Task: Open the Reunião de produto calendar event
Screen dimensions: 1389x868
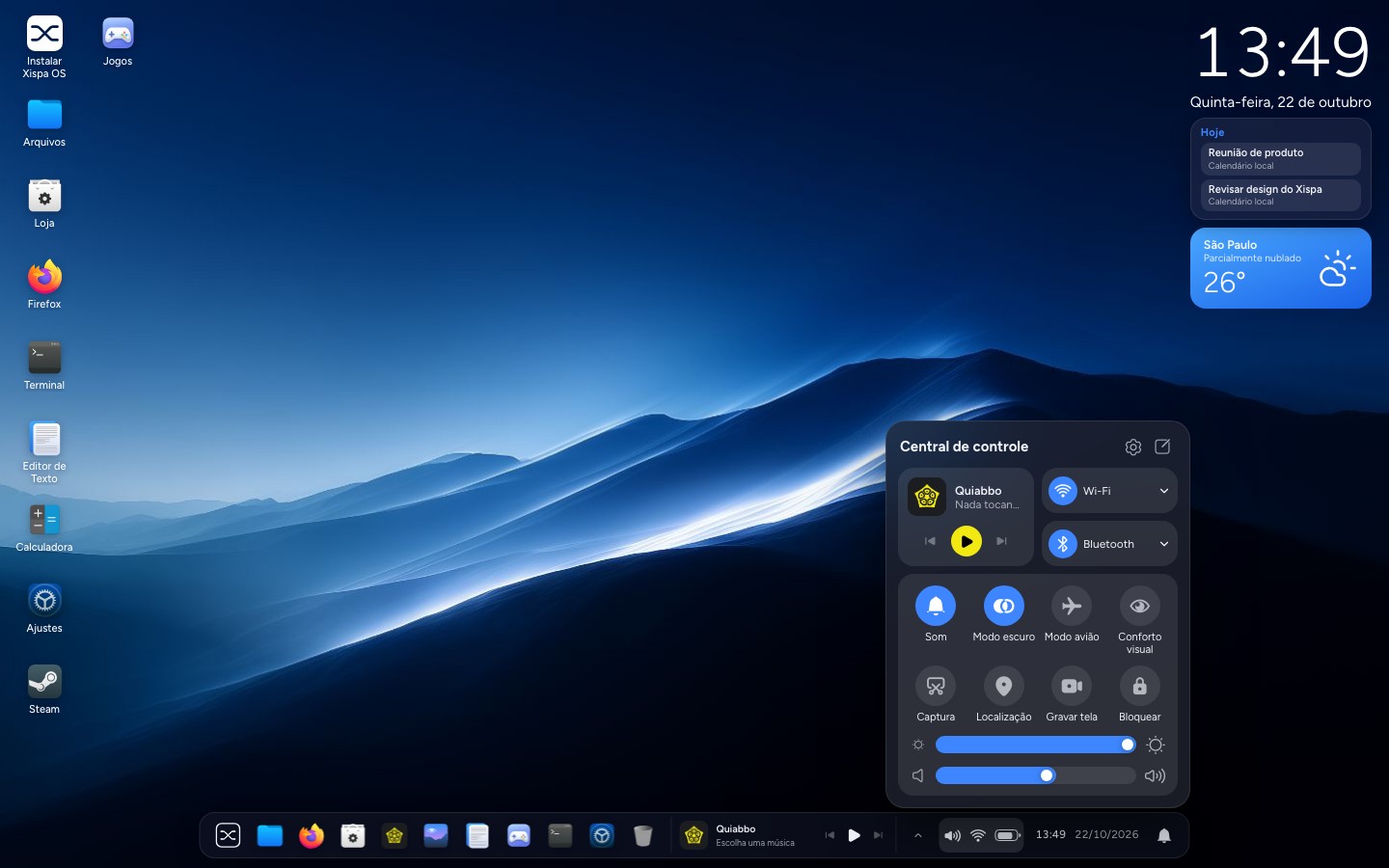Action: [1280, 158]
